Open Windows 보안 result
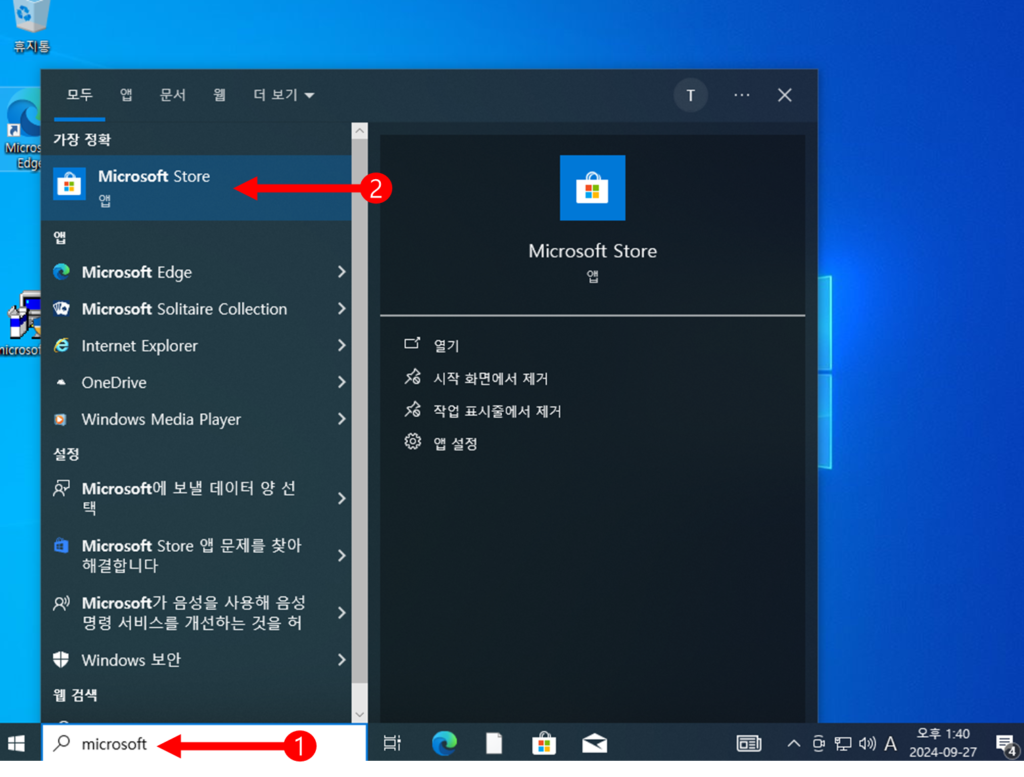The height and width of the screenshot is (777, 1024). coord(188,659)
